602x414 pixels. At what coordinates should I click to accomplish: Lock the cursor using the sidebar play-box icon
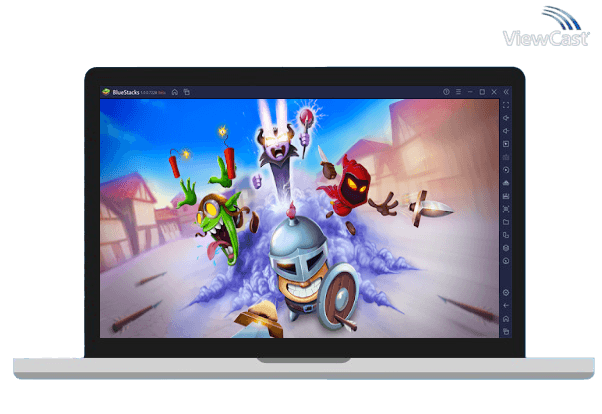coord(506,144)
